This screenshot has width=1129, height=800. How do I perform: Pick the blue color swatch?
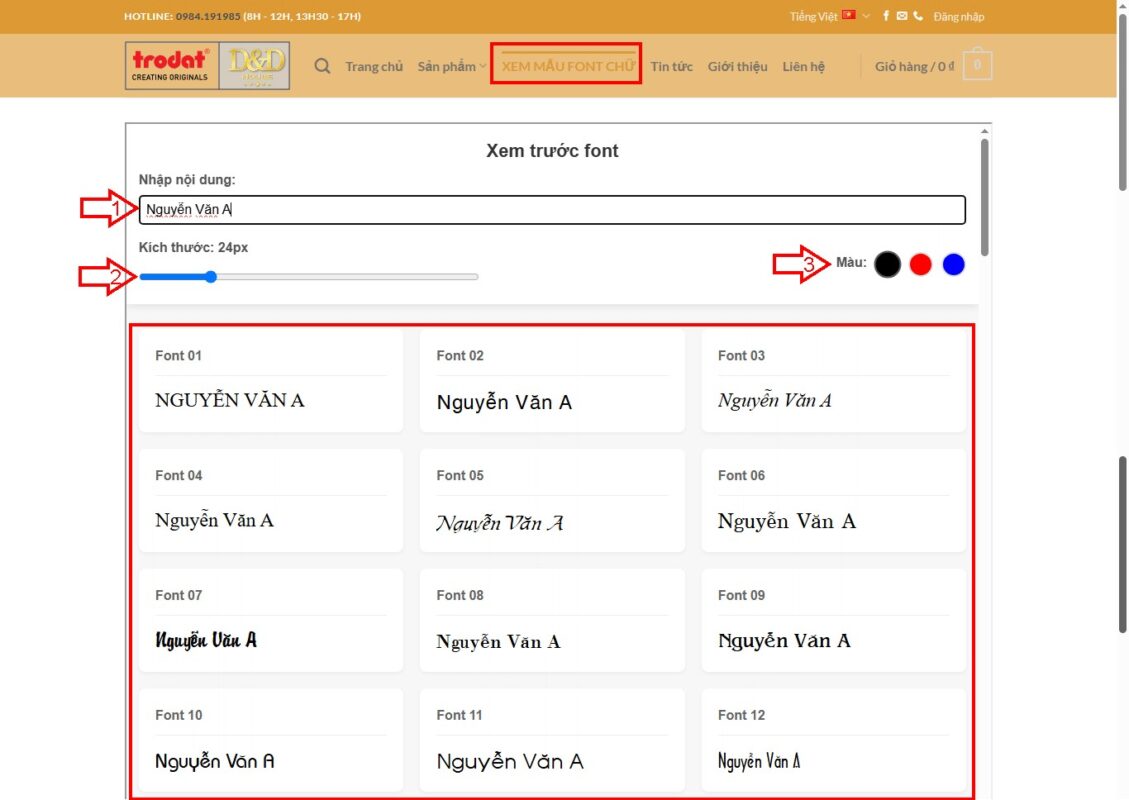(954, 264)
